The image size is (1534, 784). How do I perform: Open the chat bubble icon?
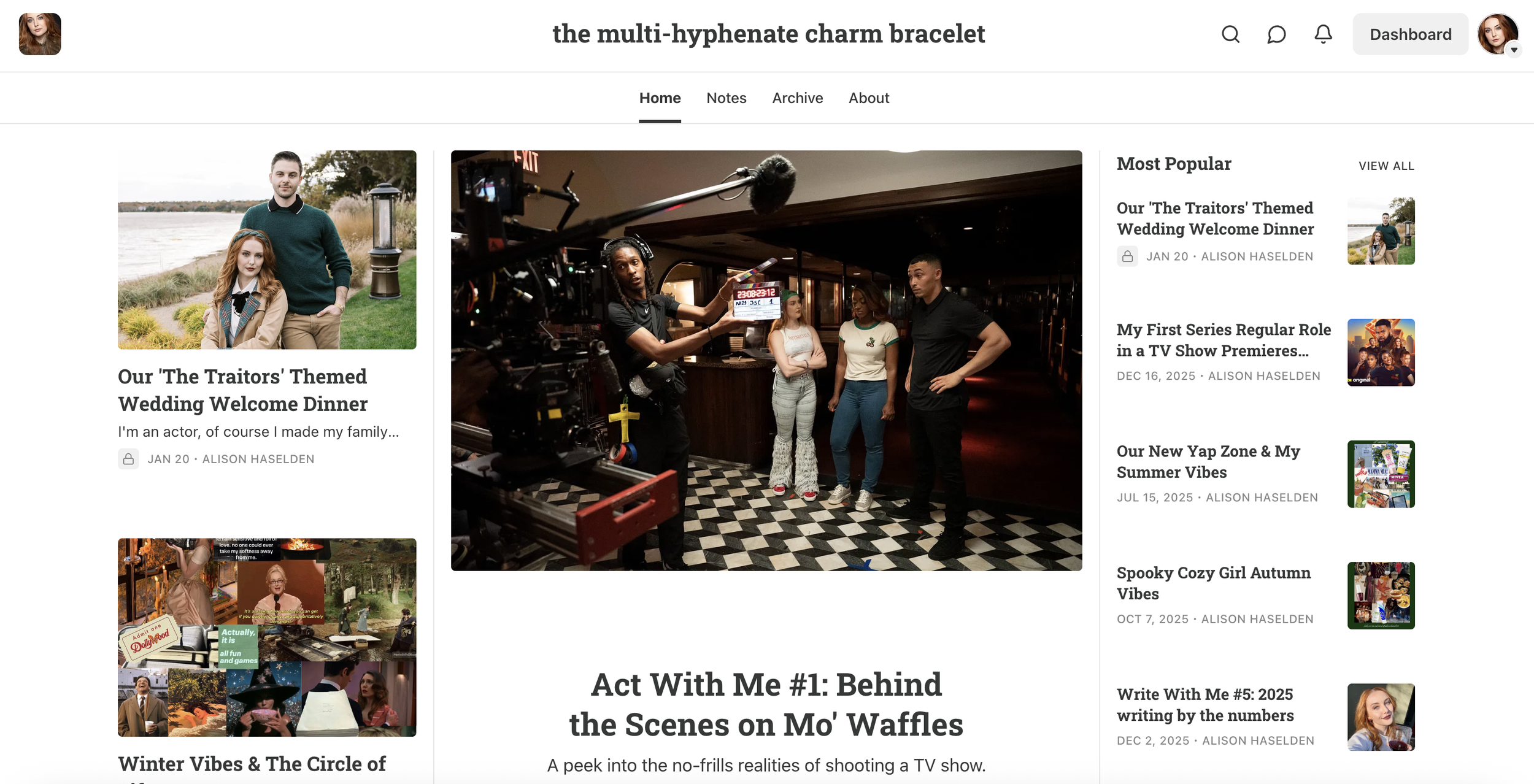1276,34
